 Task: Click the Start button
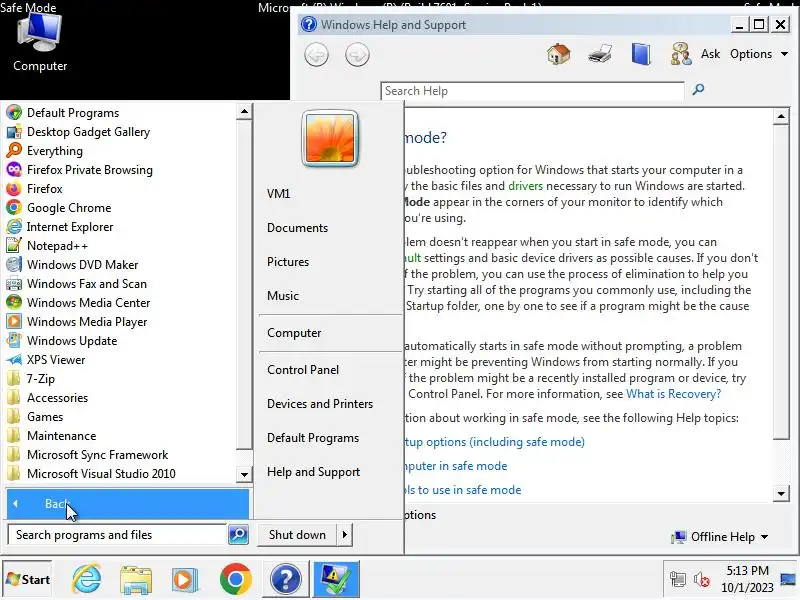(28, 580)
